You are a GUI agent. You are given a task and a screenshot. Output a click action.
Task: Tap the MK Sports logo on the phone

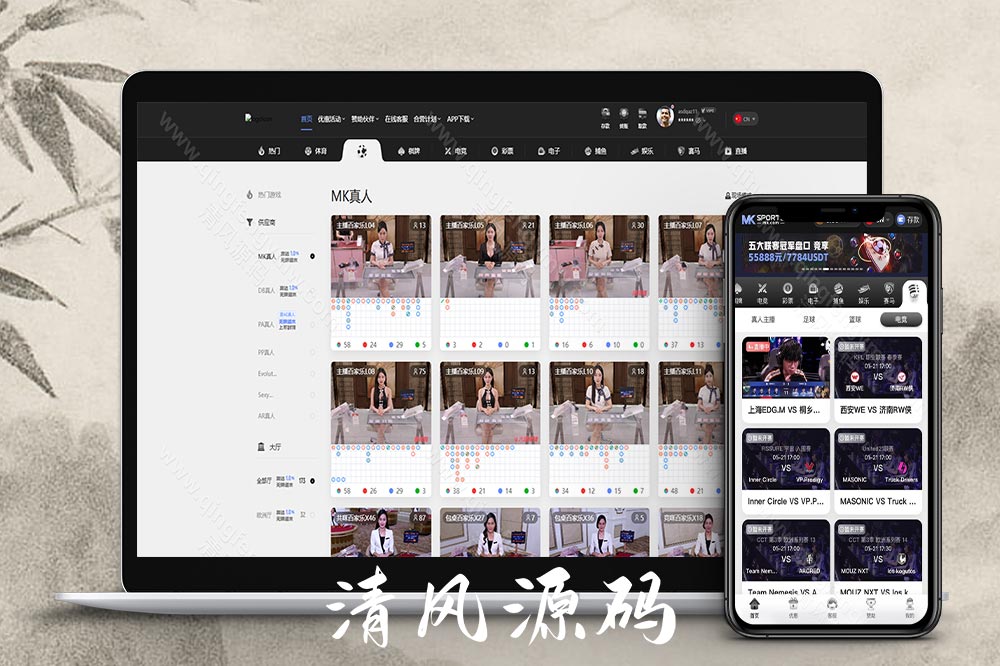pyautogui.click(x=763, y=219)
